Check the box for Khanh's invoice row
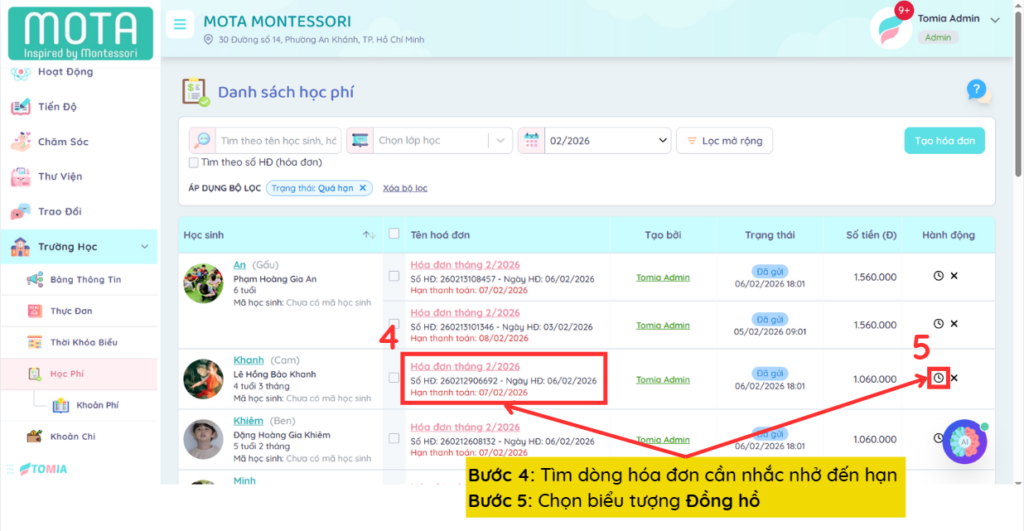This screenshot has height=531, width=1024. click(x=394, y=378)
